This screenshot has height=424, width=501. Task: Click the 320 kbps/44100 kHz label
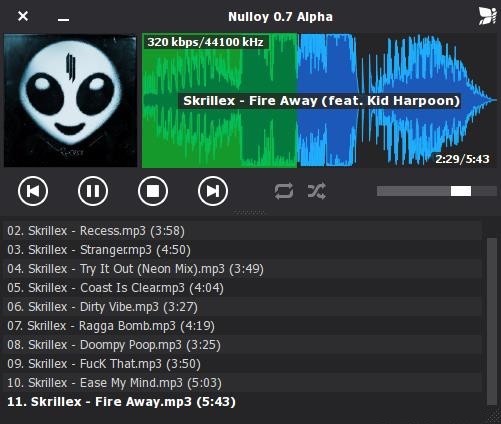pos(205,42)
